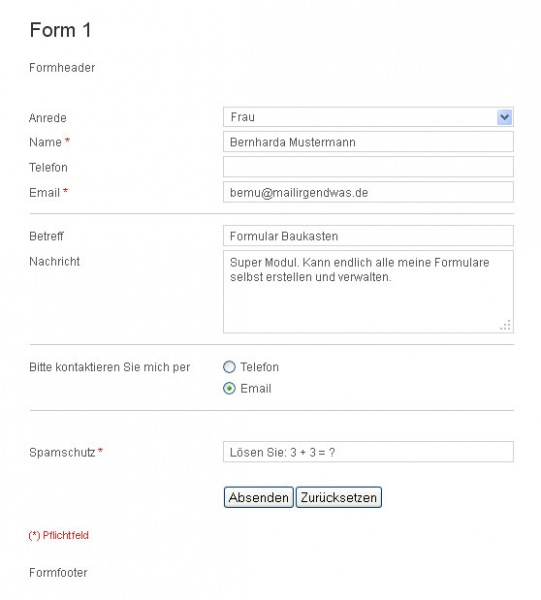Click the Name field label

point(46,142)
